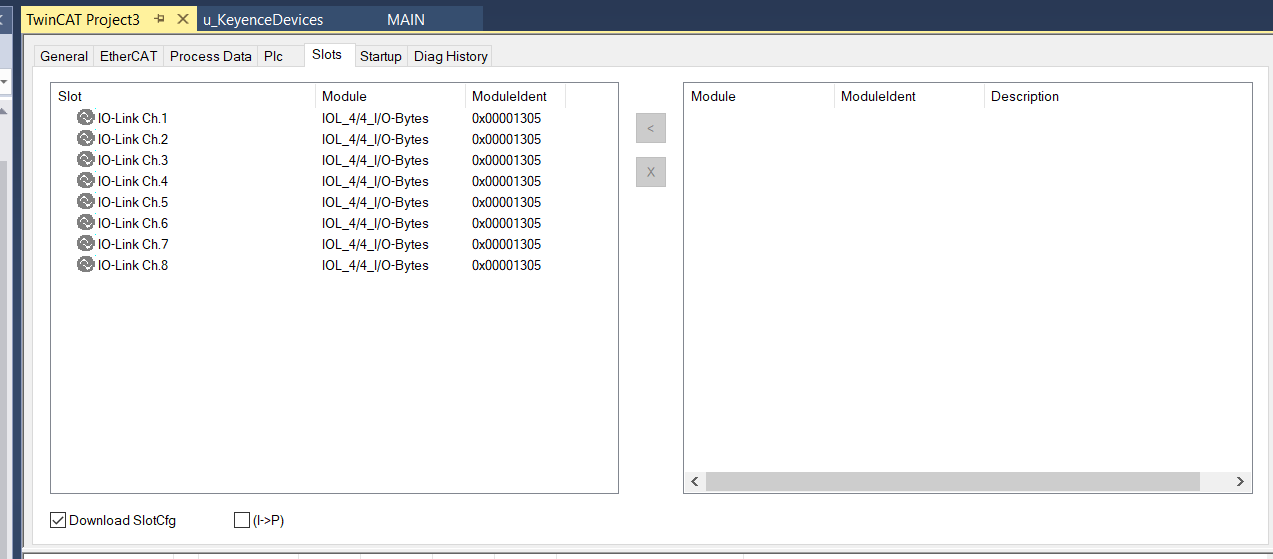Click 0x00001305 ModuleIdent value for Ch.7
The image size is (1273, 559).
click(506, 244)
